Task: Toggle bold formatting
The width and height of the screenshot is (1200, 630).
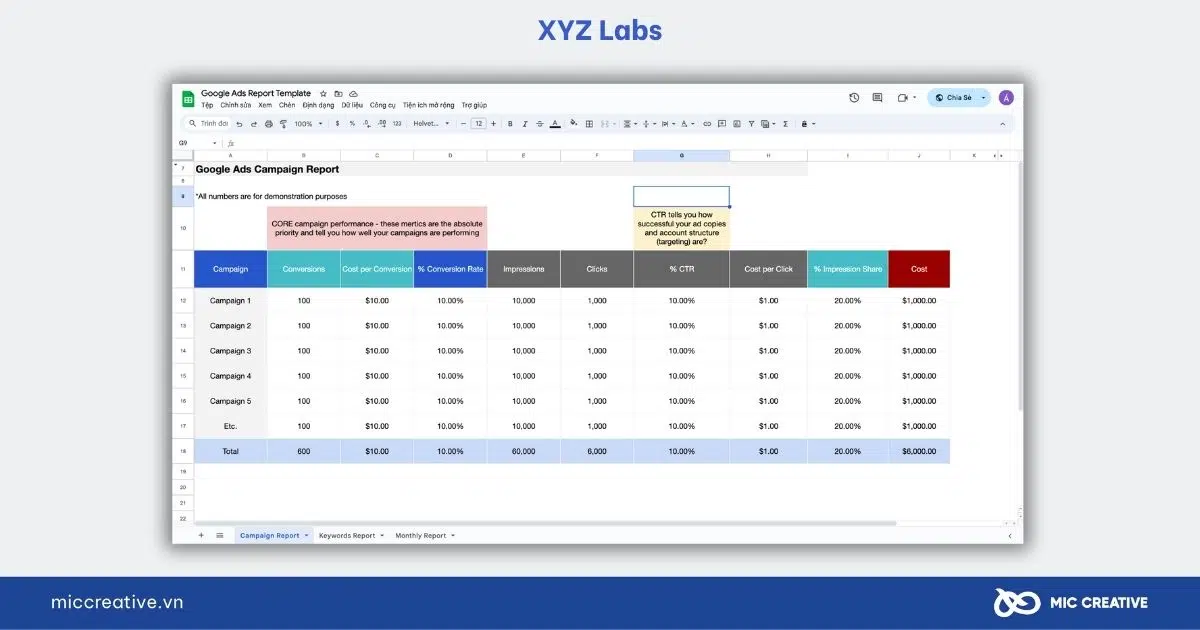Action: (x=510, y=124)
